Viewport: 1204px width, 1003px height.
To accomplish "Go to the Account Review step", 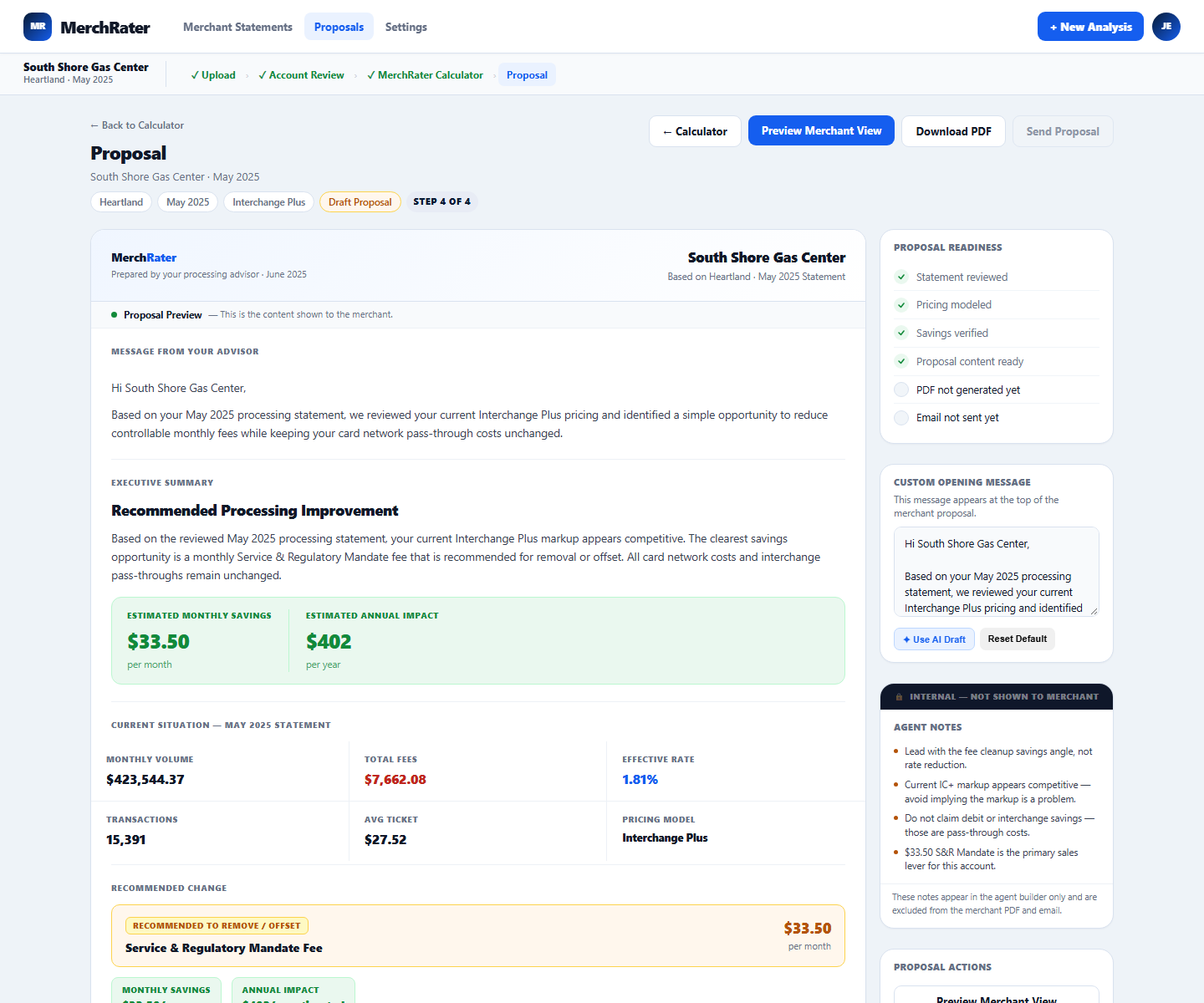I will (x=301, y=75).
